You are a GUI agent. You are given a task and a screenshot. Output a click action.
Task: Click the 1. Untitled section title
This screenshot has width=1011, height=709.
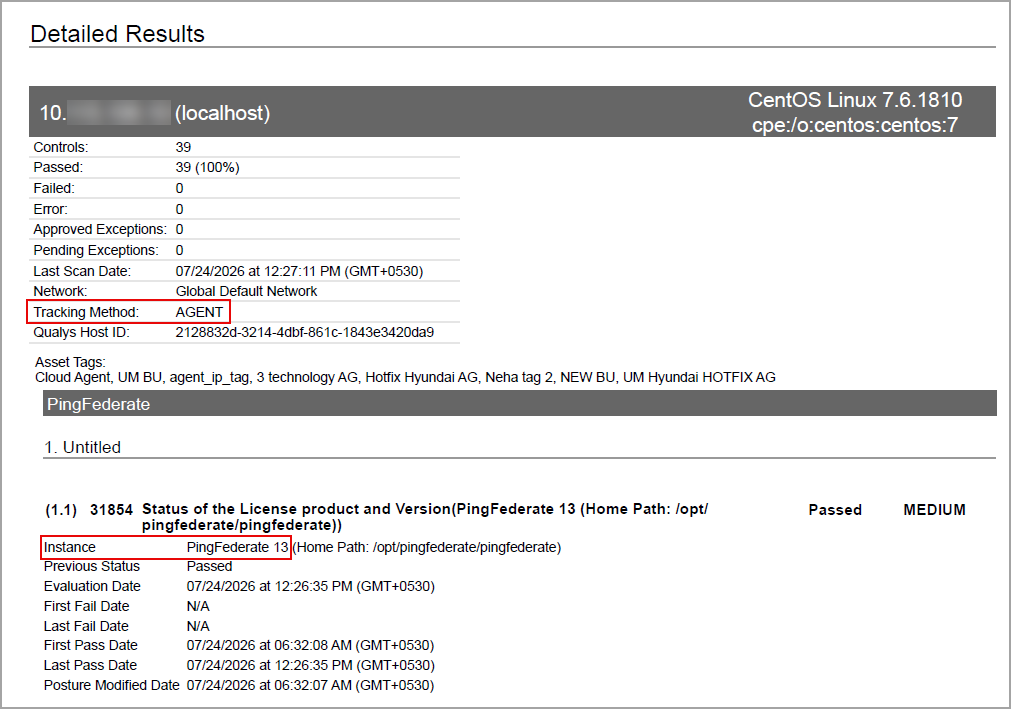pyautogui.click(x=83, y=447)
